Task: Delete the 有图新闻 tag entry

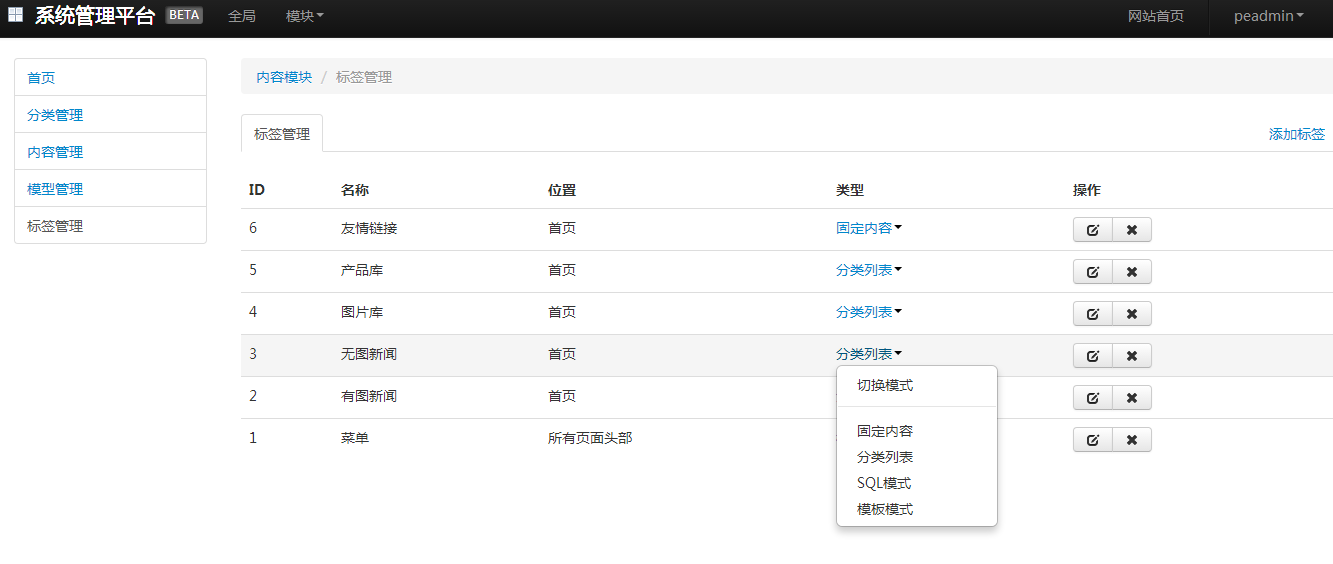Action: 1132,398
